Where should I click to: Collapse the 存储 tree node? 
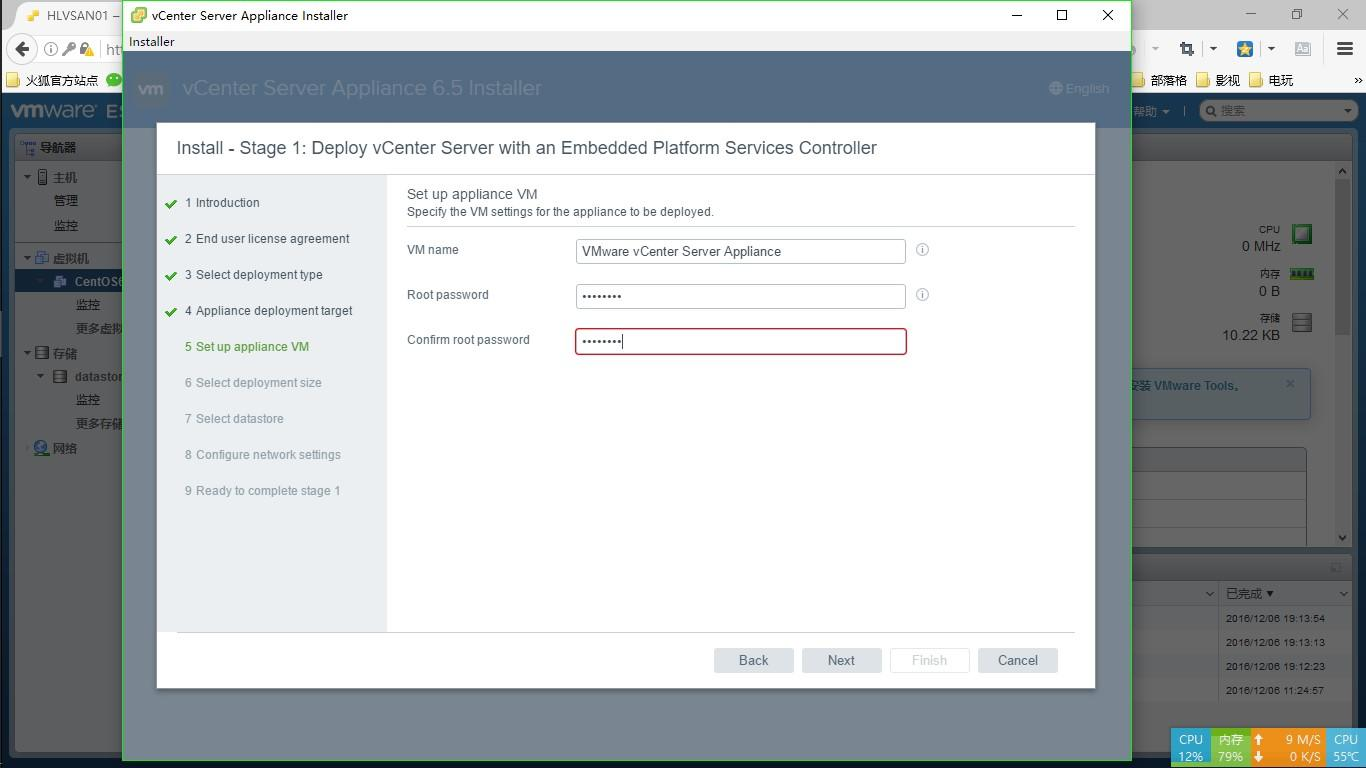tap(28, 353)
